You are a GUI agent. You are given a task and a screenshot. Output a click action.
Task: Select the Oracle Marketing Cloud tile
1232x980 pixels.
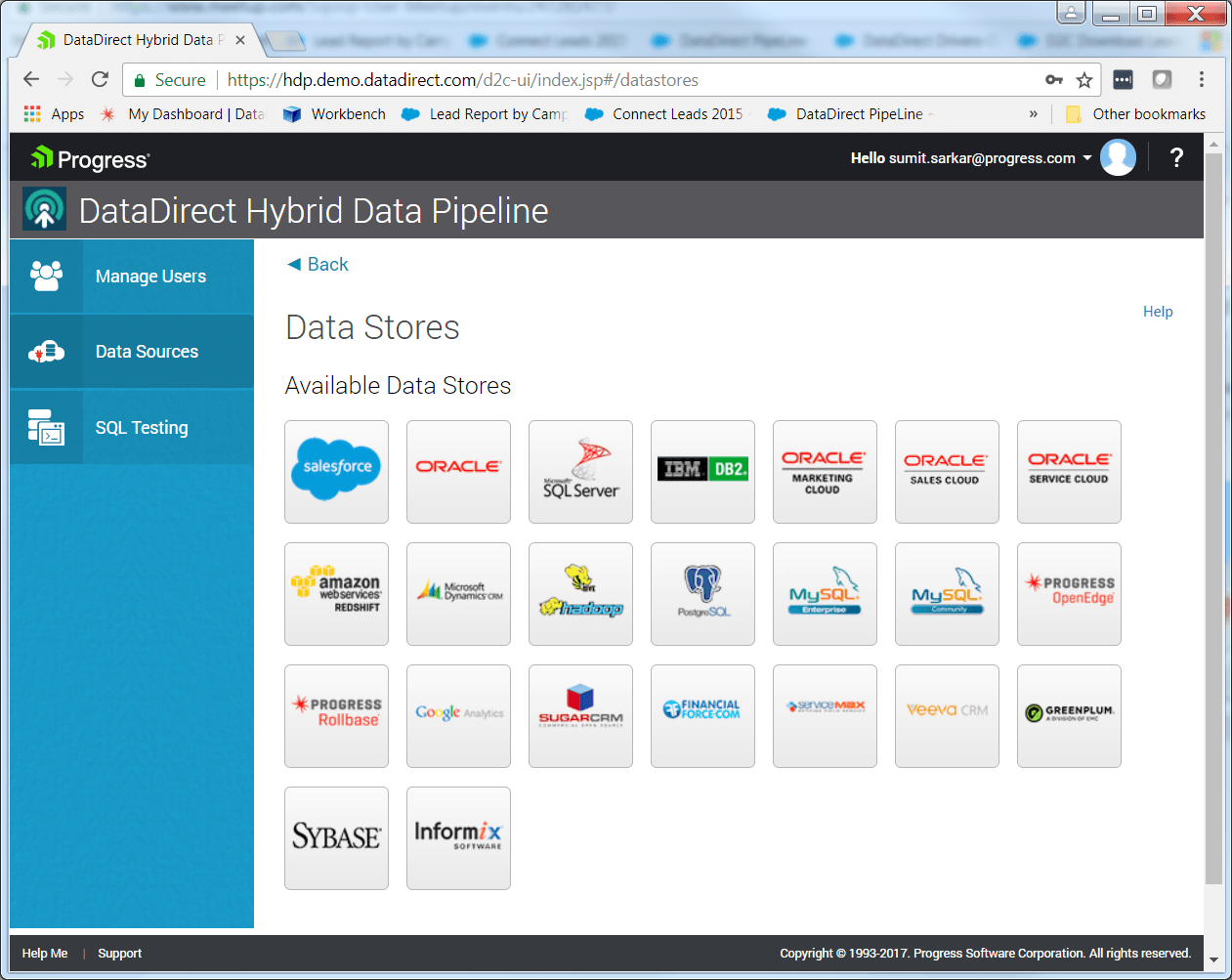point(825,472)
